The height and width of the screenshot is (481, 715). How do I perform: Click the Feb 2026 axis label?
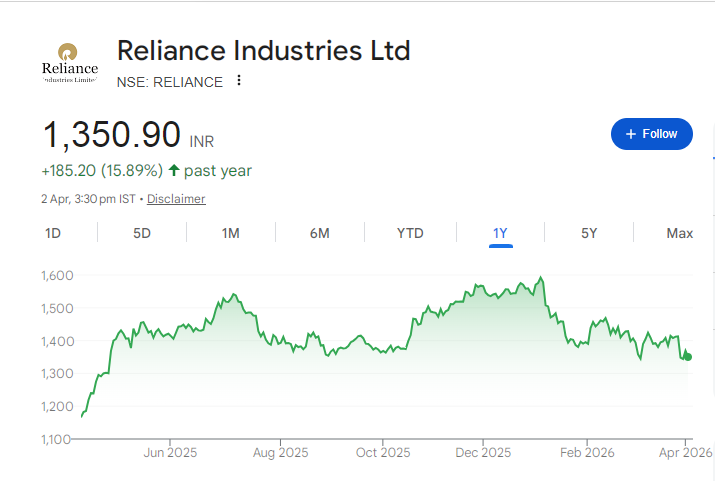pos(587,453)
